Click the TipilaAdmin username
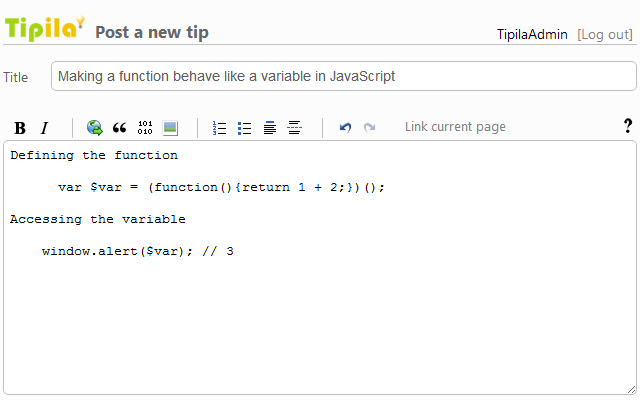 click(533, 34)
